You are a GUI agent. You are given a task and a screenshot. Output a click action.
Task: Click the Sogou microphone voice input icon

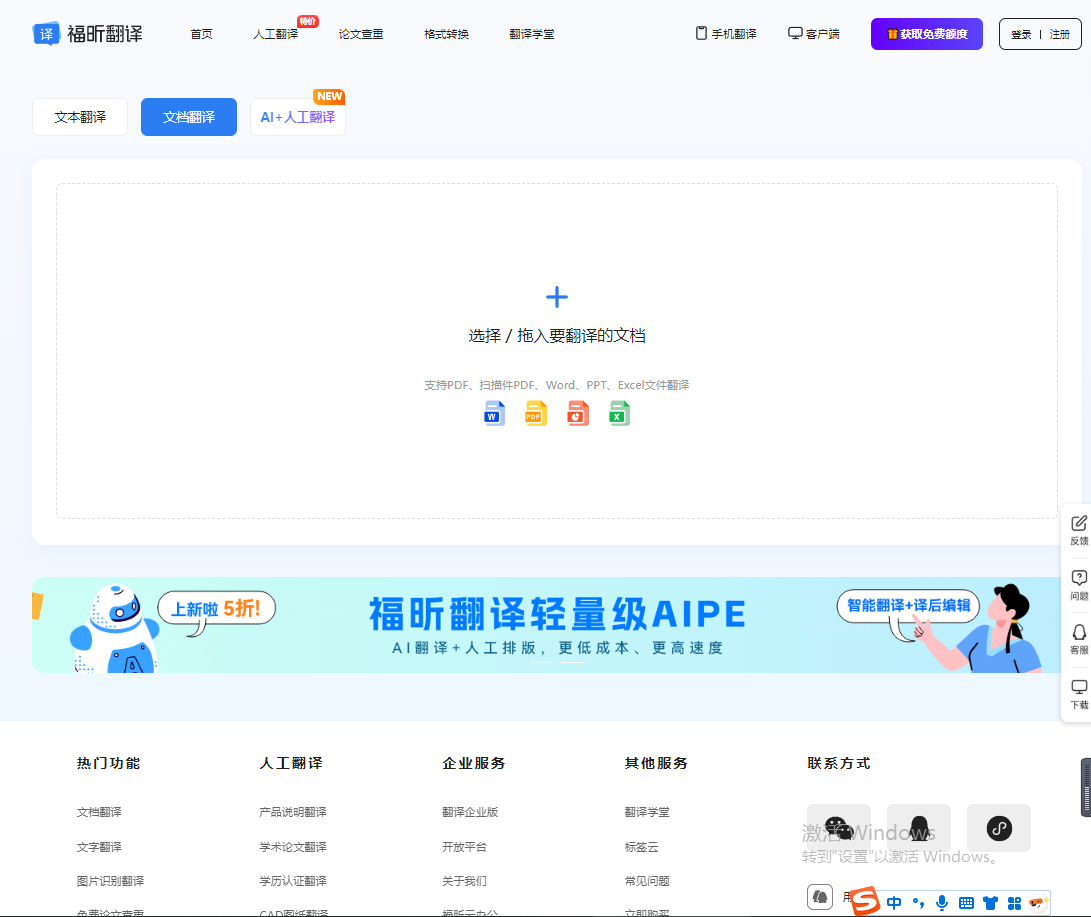(x=942, y=903)
